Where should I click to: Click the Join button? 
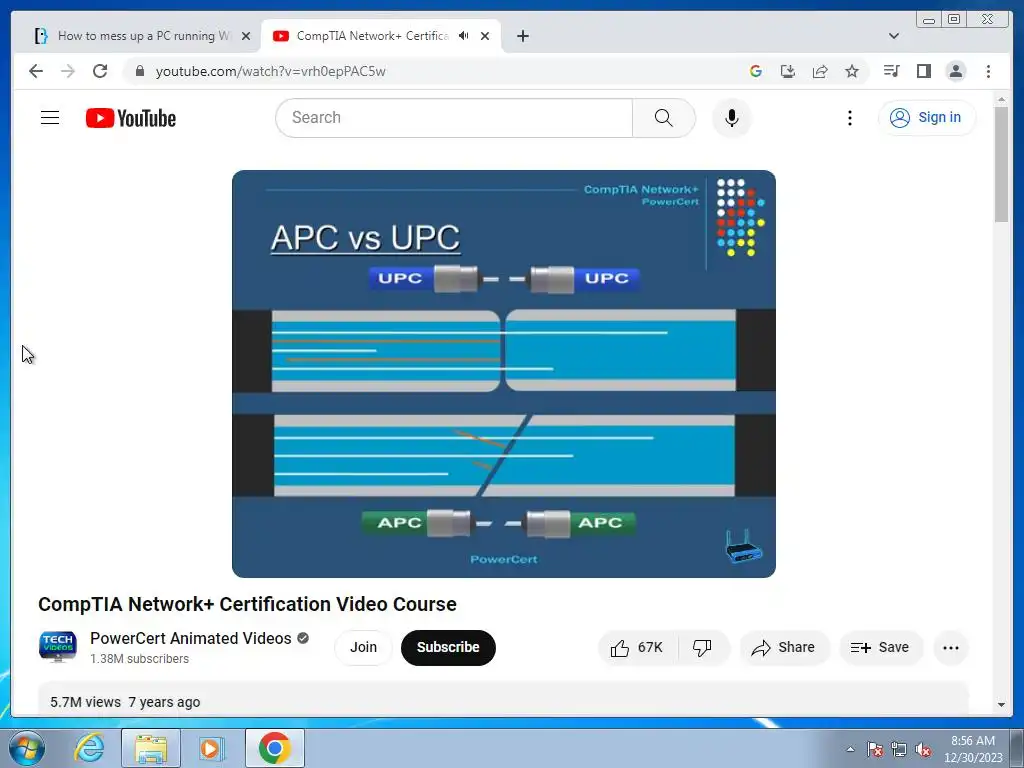point(363,647)
